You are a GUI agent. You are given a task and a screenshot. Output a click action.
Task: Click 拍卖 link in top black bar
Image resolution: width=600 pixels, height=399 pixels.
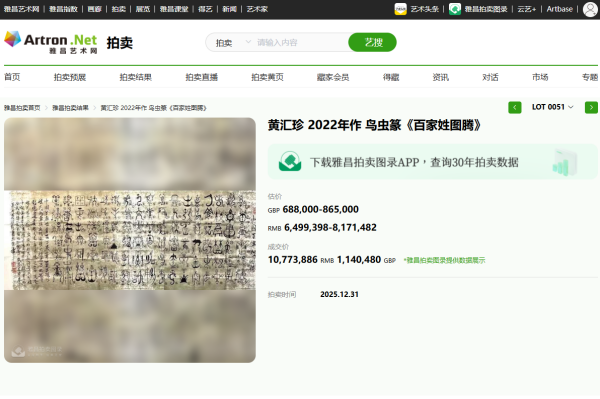click(x=118, y=9)
